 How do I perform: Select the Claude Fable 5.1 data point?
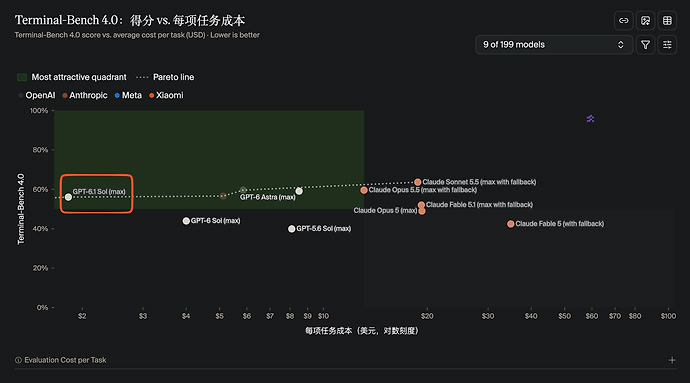coord(421,205)
